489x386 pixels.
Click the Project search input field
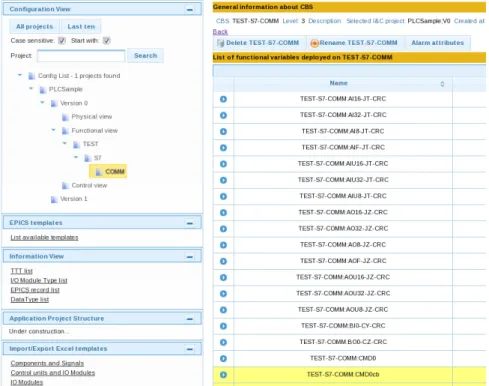(x=81, y=56)
